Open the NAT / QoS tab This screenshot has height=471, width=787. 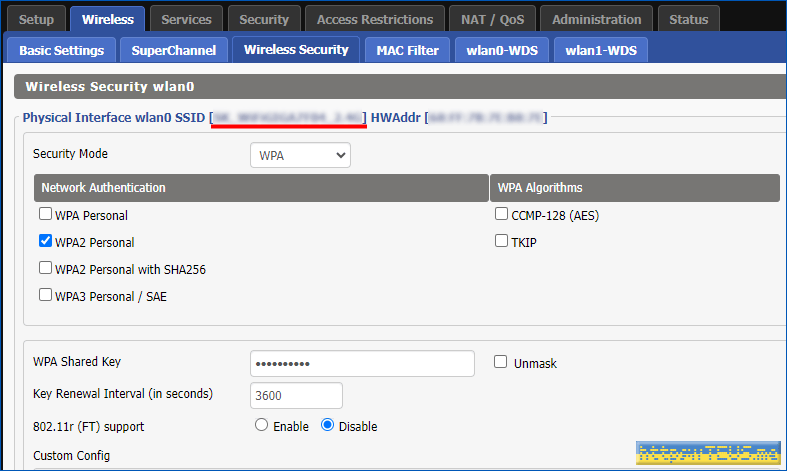click(492, 19)
